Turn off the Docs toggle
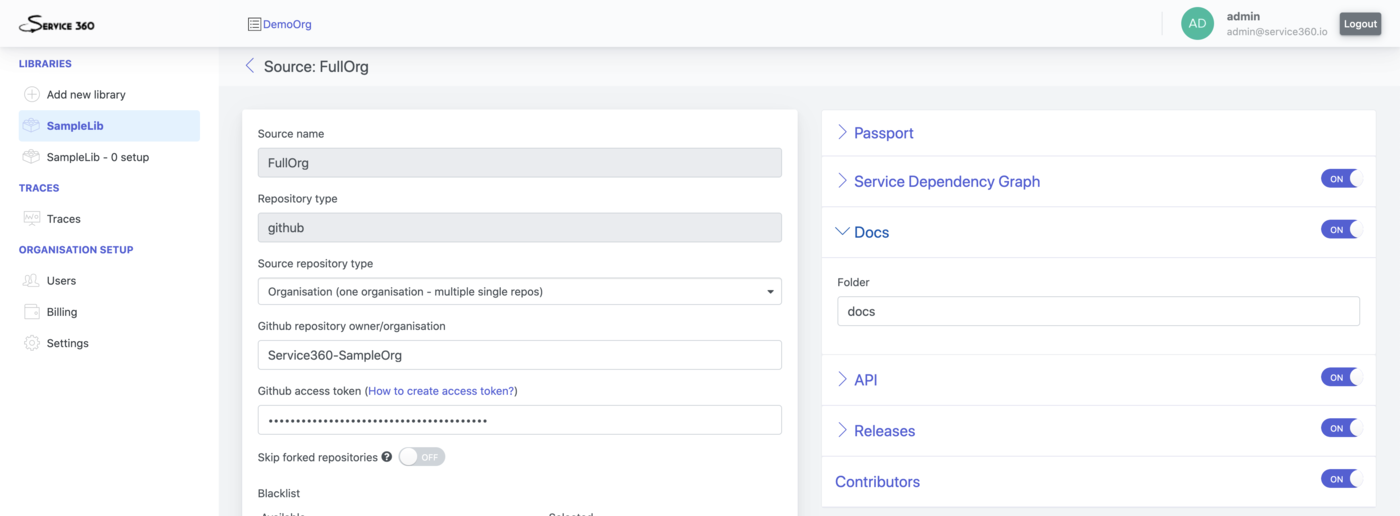1400x516 pixels. 1341,230
